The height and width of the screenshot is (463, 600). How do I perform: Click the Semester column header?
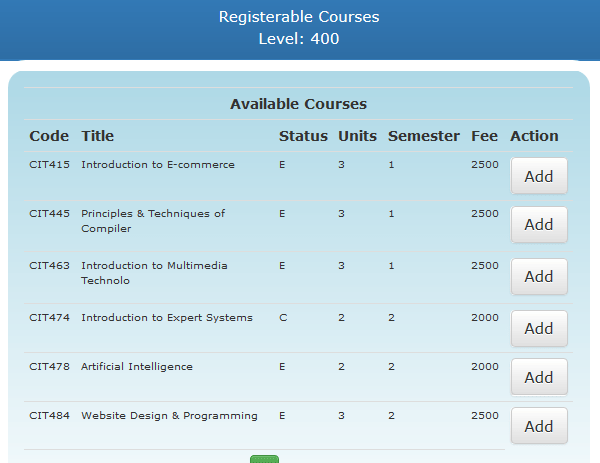424,136
